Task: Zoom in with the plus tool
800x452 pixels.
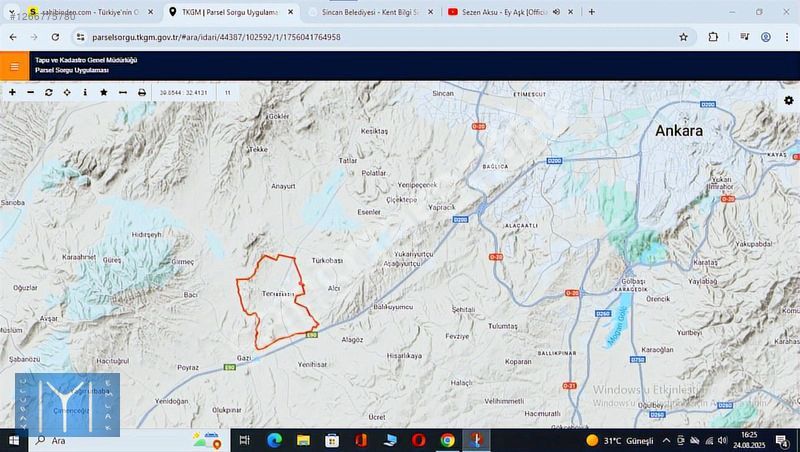Action: [12, 92]
